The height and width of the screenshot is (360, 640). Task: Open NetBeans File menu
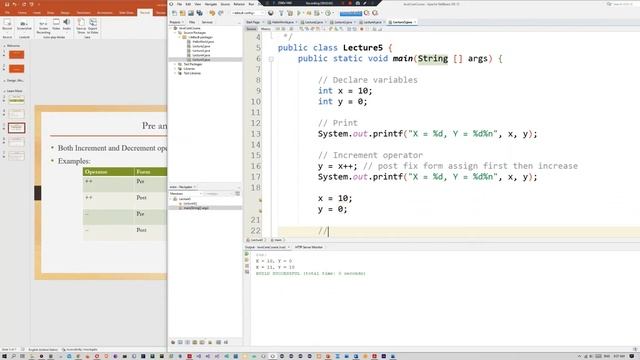[x=179, y=4]
